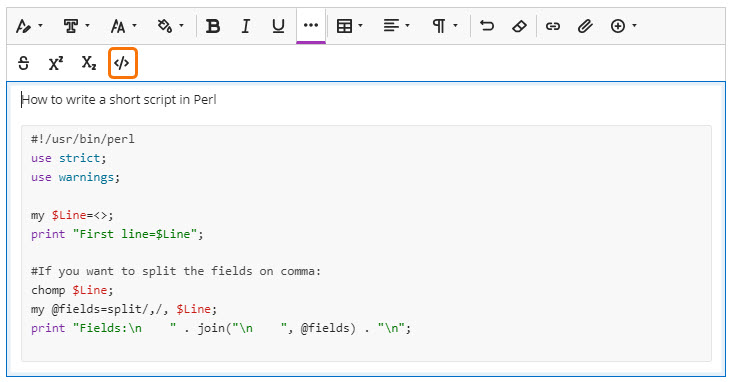
Task: Insert a hyperlink with the link icon
Action: (552, 26)
